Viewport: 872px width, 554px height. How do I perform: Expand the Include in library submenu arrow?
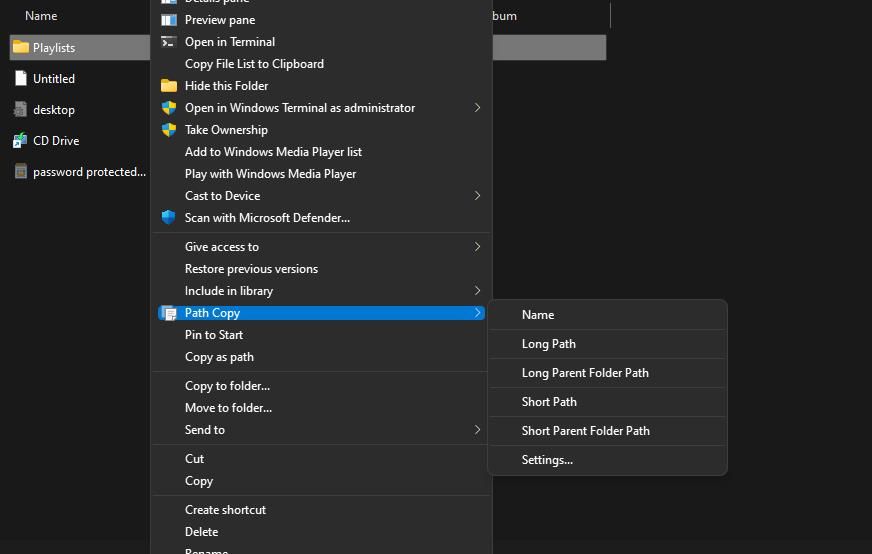pyautogui.click(x=477, y=290)
